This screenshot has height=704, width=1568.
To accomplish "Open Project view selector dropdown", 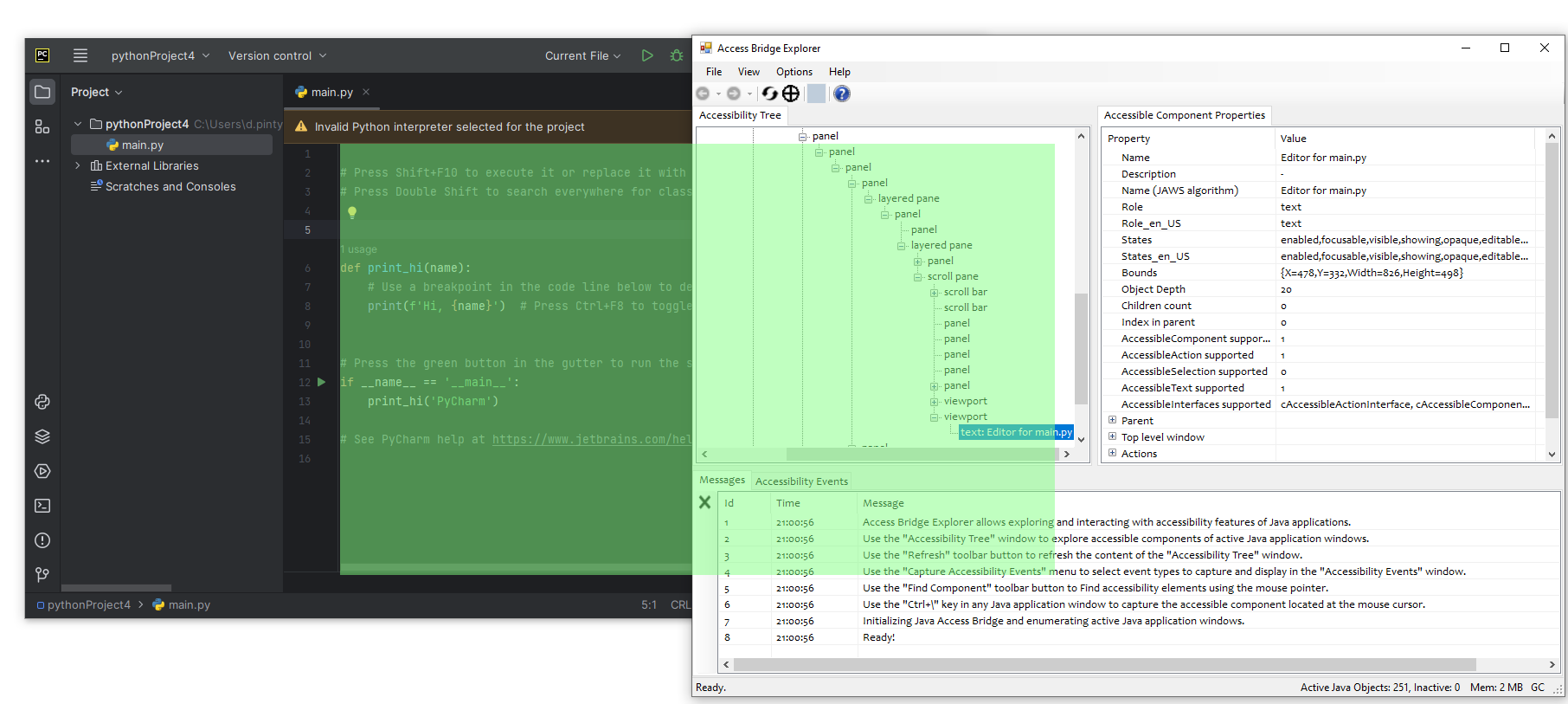I will tap(97, 92).
